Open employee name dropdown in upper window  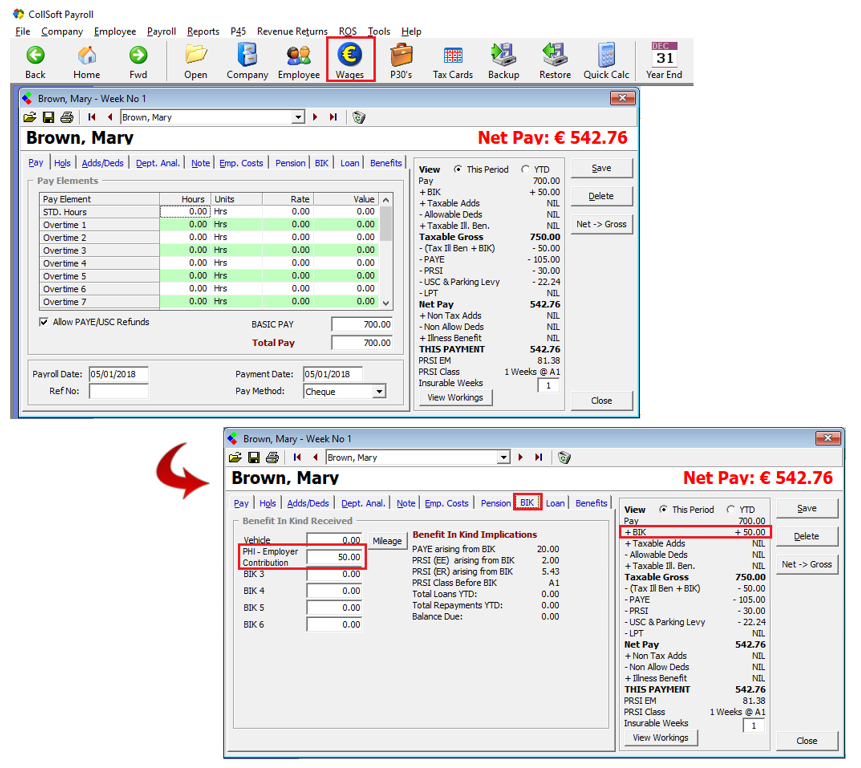click(x=298, y=118)
